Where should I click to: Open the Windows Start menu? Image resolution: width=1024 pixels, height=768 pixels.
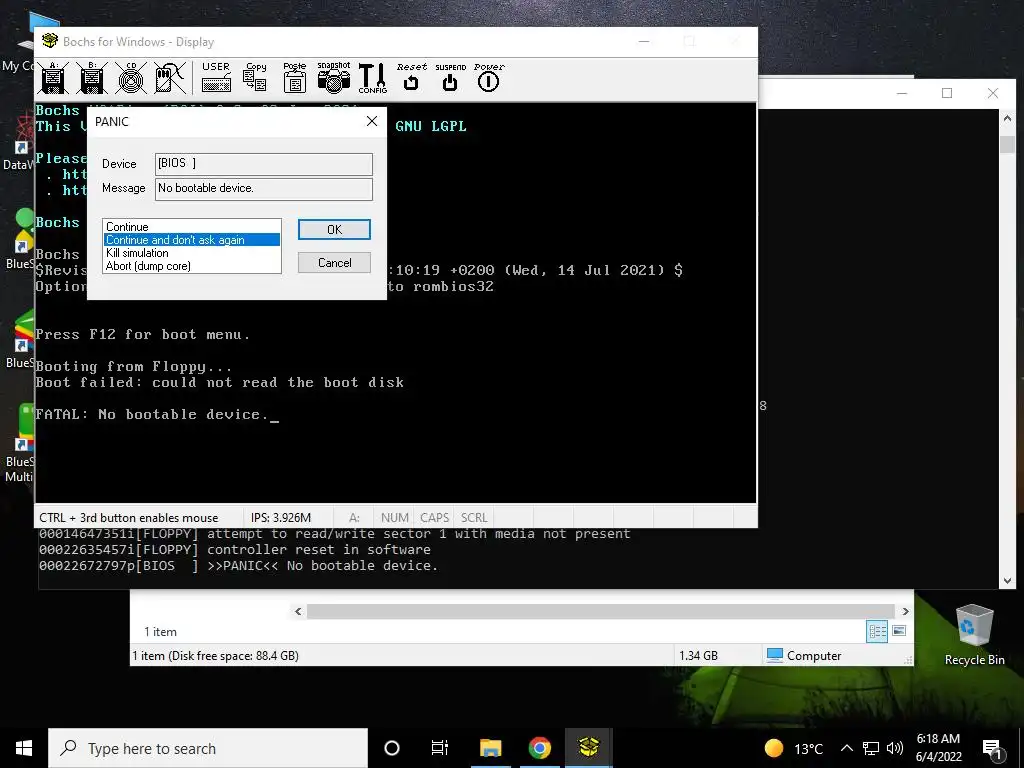point(24,748)
